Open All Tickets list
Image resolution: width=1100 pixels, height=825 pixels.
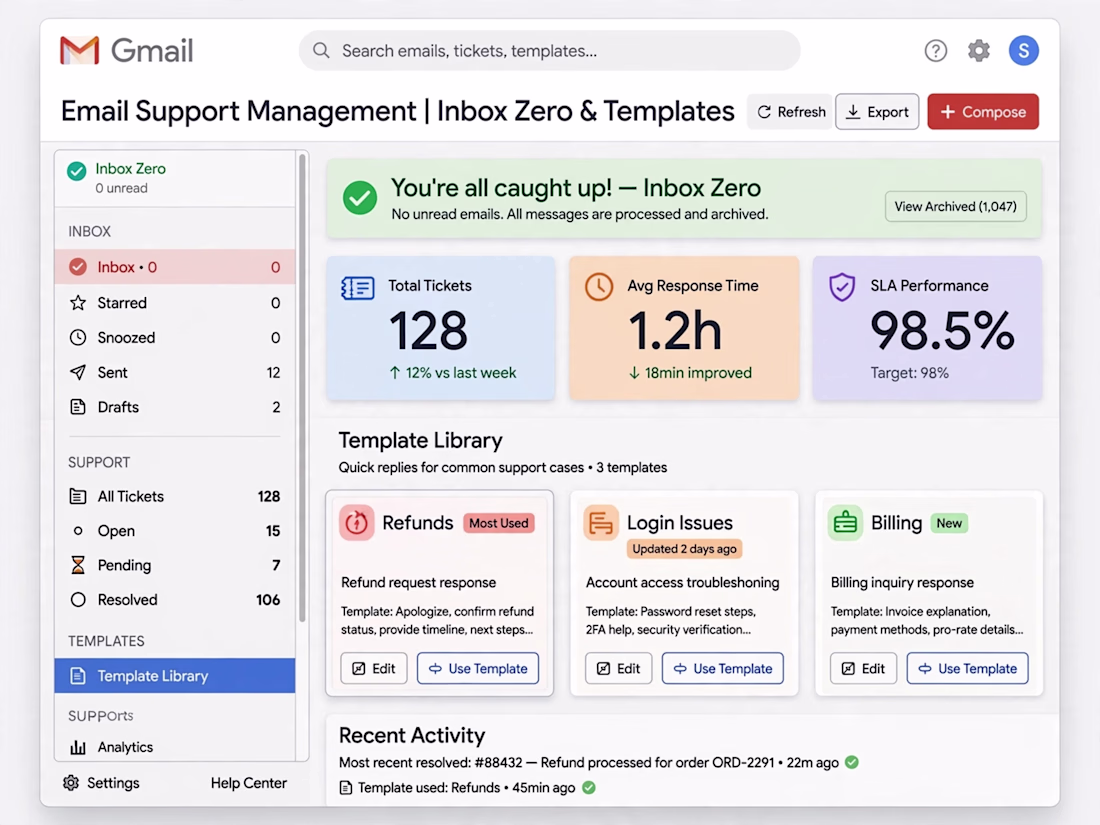point(175,497)
